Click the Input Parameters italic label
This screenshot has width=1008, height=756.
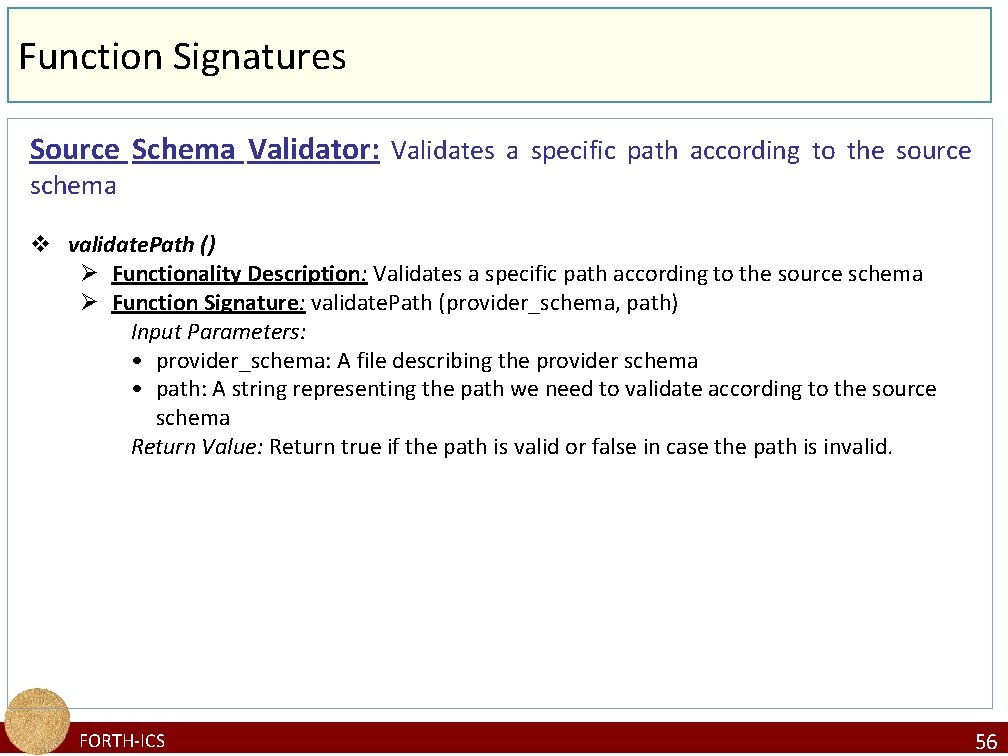pos(219,332)
